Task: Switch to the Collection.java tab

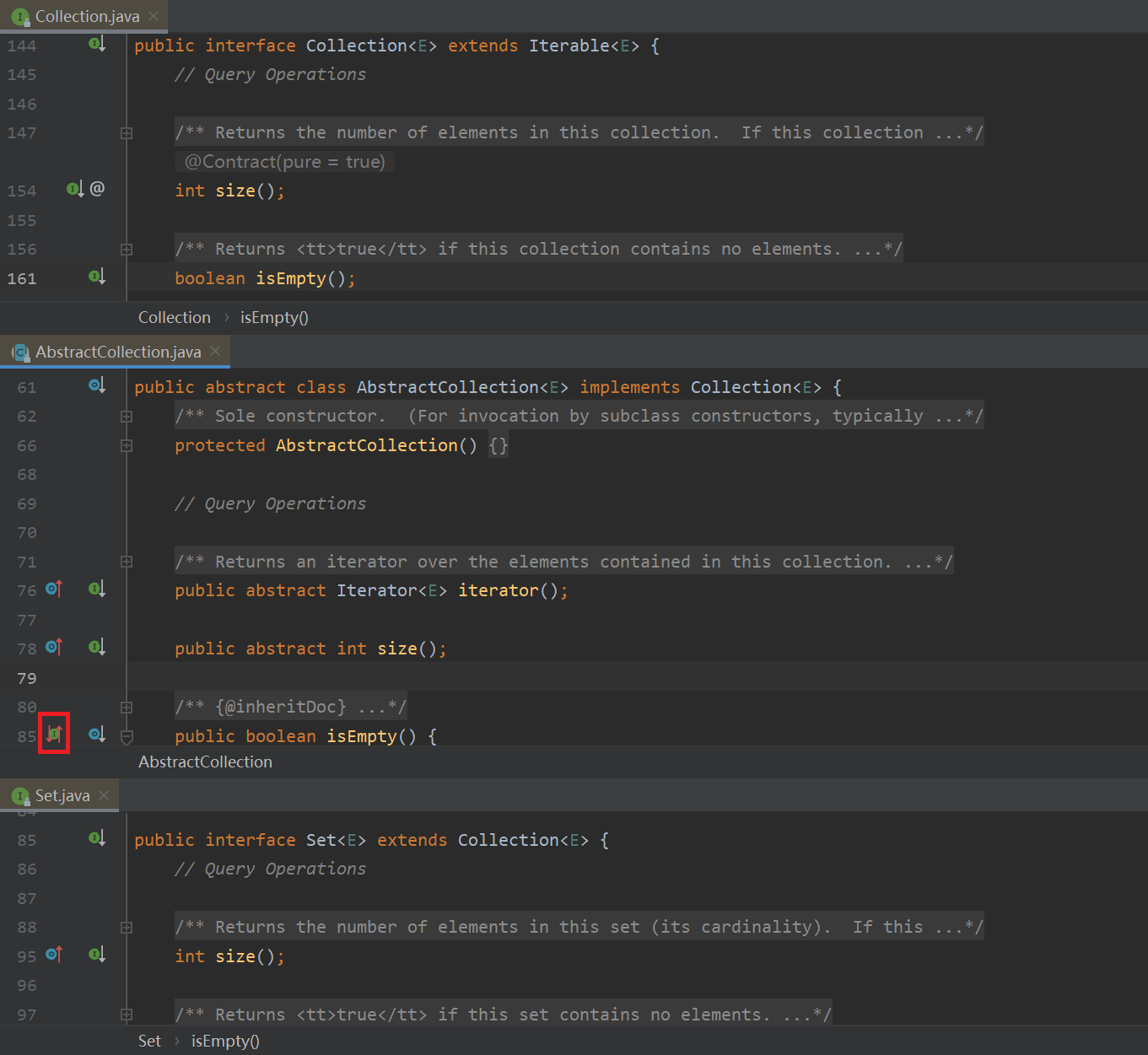Action: tap(84, 16)
